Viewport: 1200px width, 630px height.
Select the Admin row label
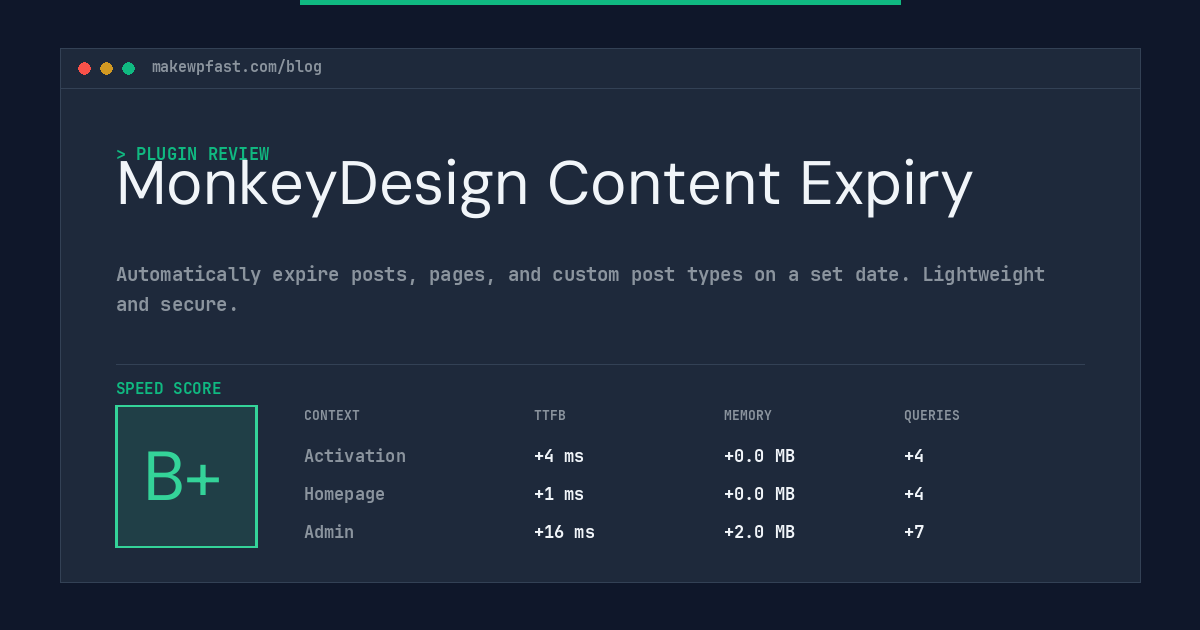pyautogui.click(x=329, y=532)
